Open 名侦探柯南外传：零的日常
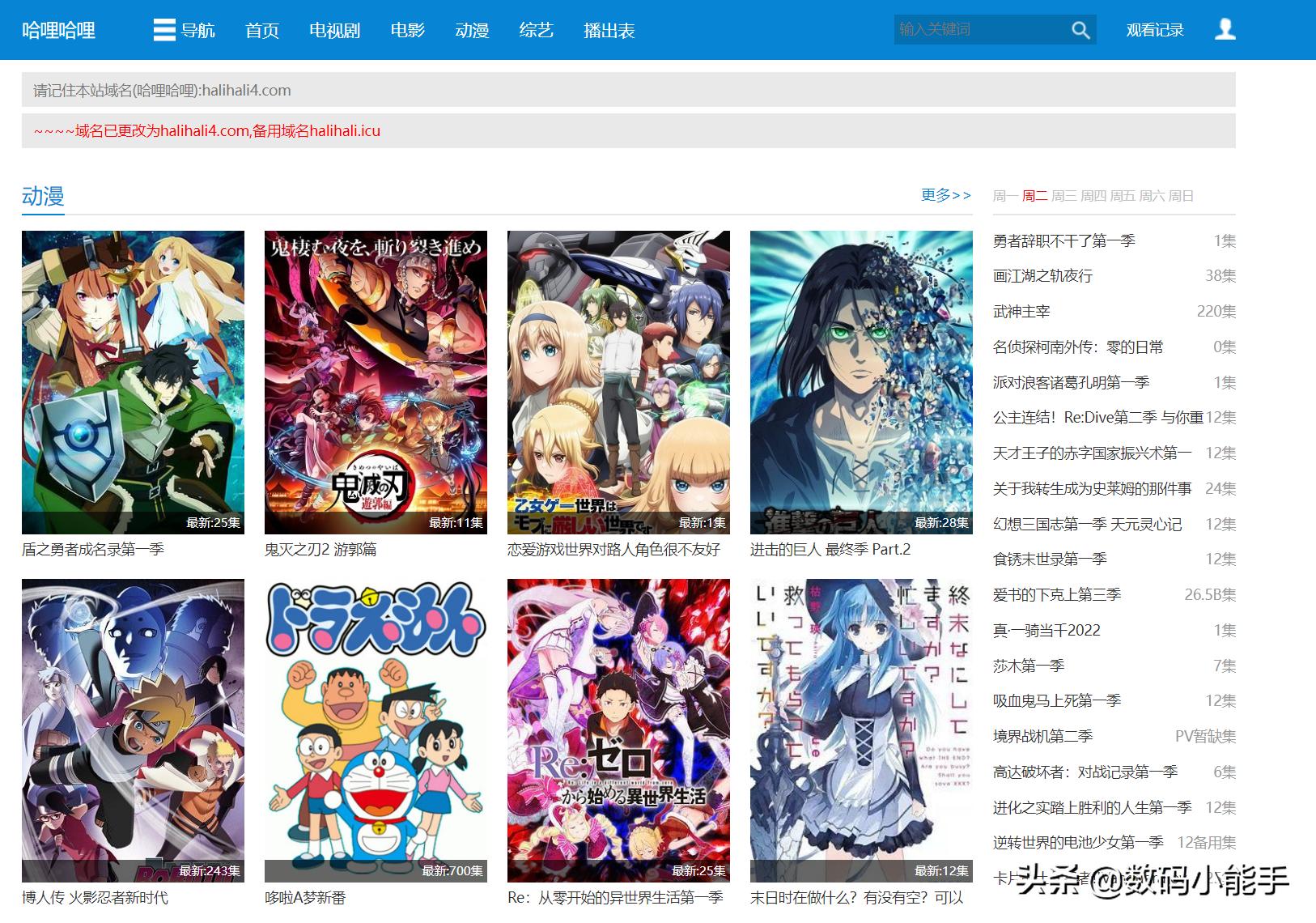 pyautogui.click(x=1078, y=347)
